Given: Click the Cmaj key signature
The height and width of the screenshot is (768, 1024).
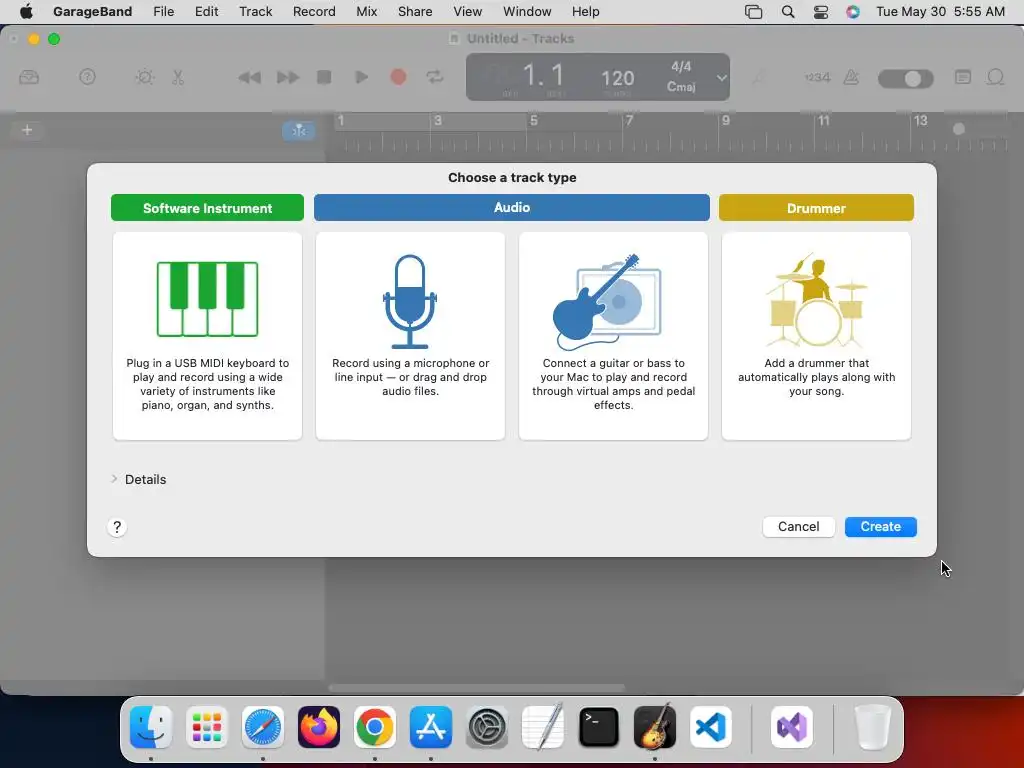Looking at the screenshot, I should point(680,86).
